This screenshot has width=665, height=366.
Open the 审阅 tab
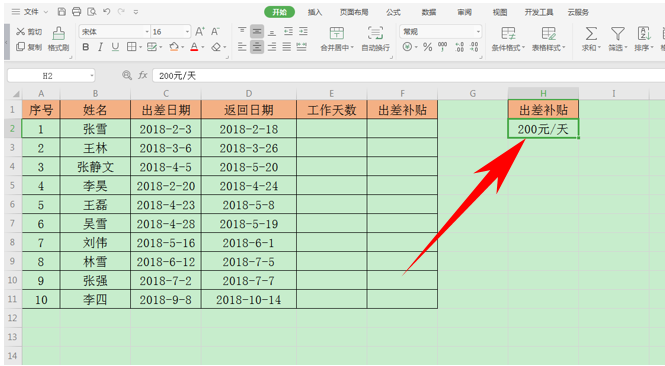464,12
